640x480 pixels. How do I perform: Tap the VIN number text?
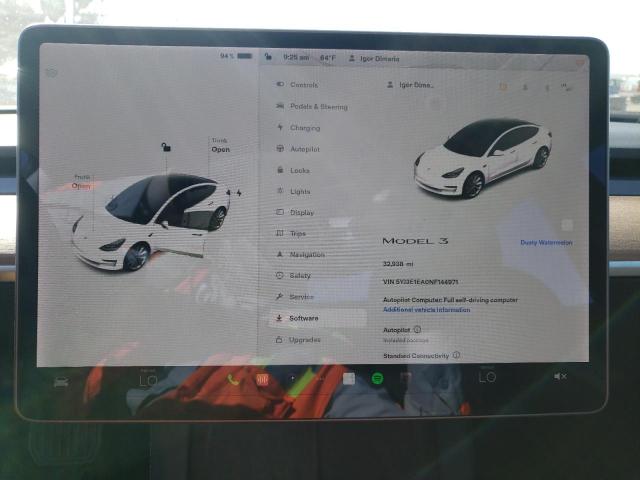pos(420,282)
